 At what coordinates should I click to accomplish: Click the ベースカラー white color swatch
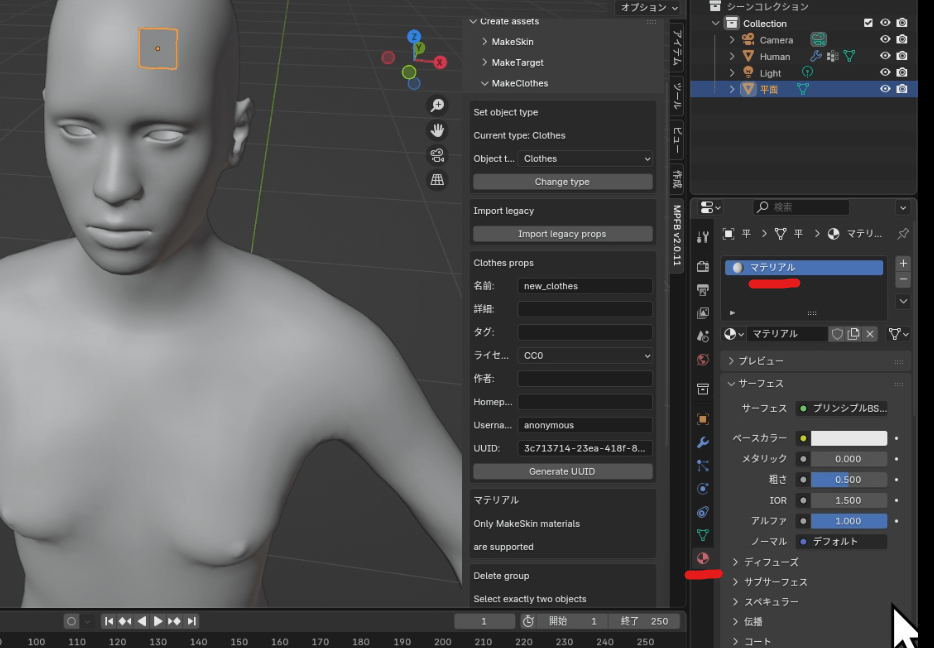848,438
